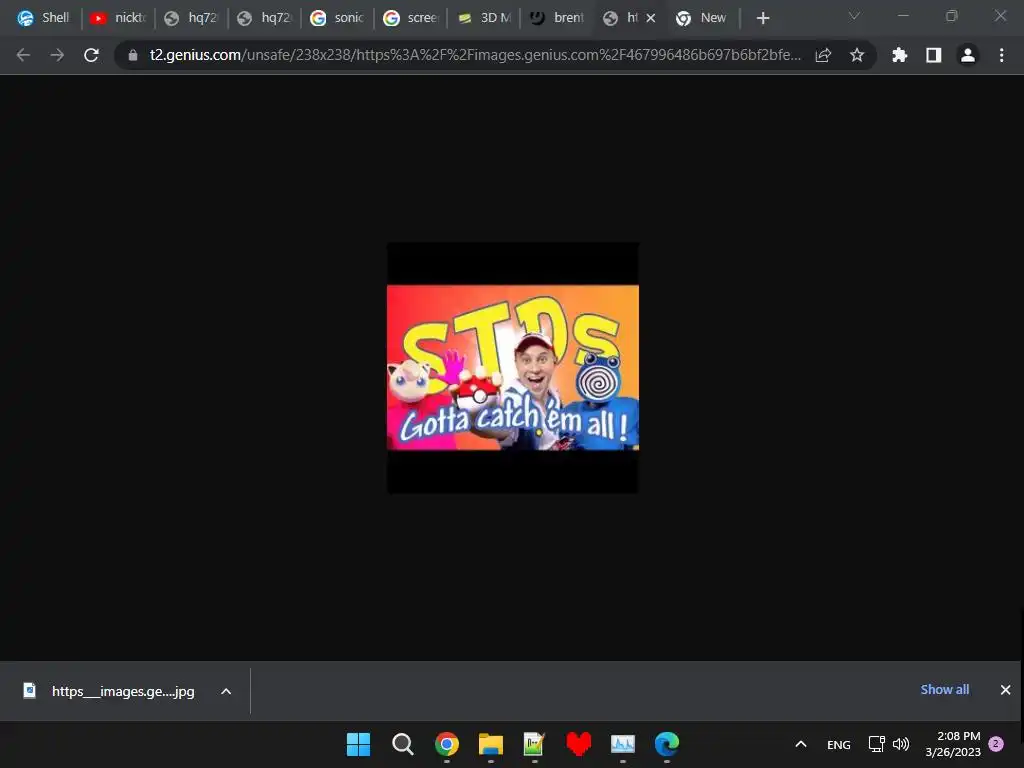Close the downloads bar
The image size is (1024, 768).
1006,690
